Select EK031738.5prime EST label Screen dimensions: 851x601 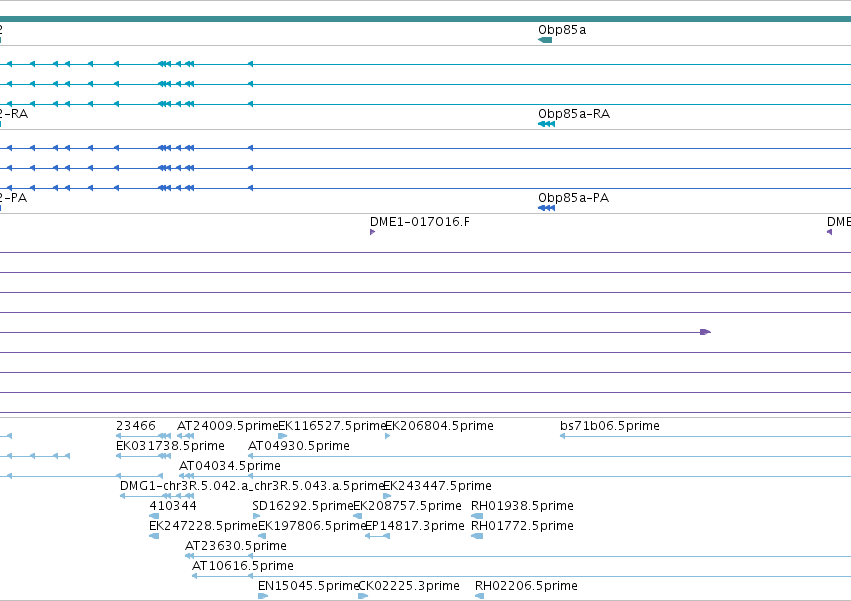[170, 446]
